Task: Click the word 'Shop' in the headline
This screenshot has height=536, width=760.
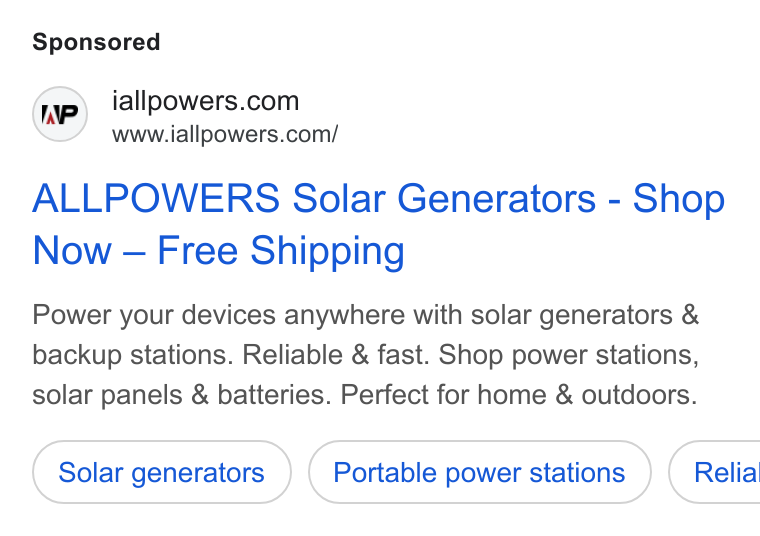Action: click(679, 200)
